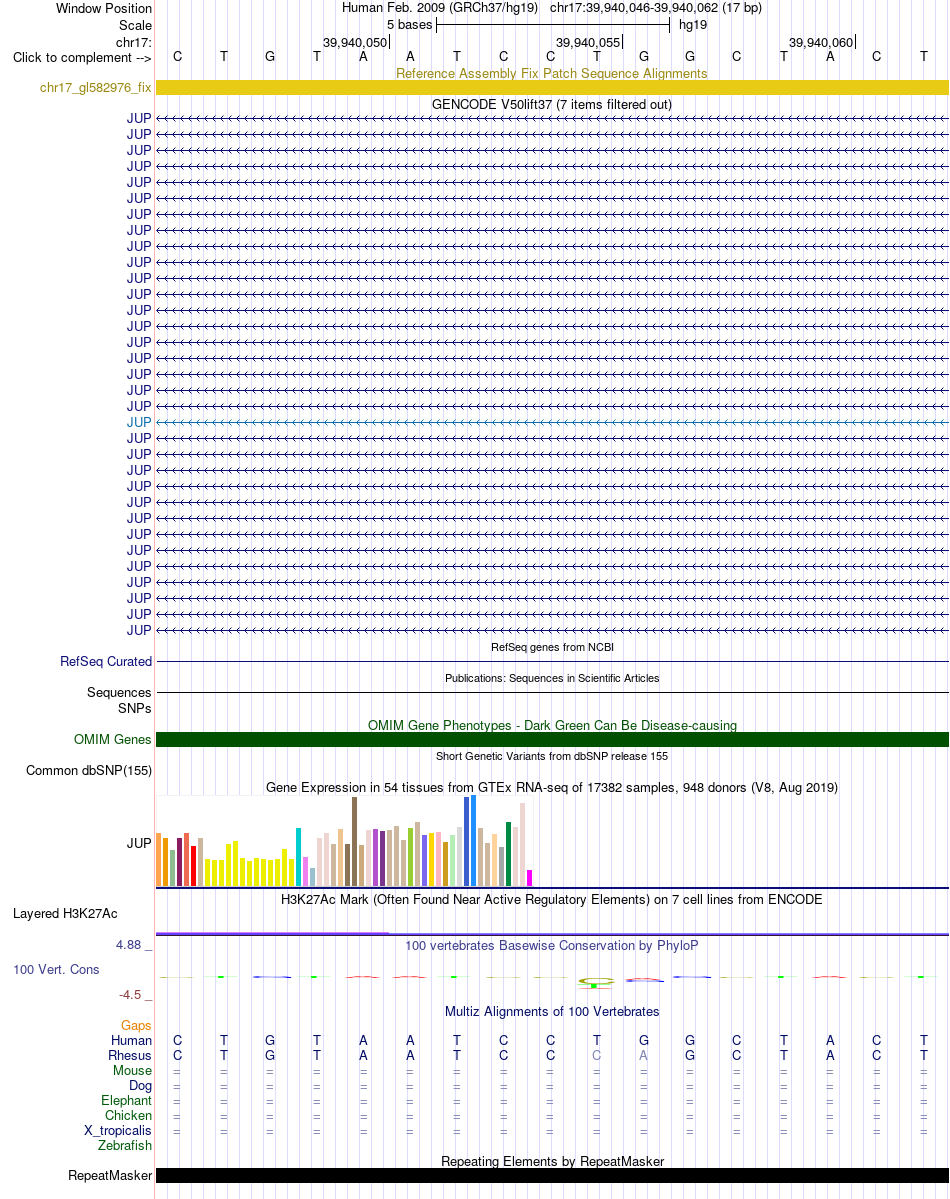Click the yellow-green PhyloP loop glyph
The width and height of the screenshot is (950, 1199).
tap(597, 982)
